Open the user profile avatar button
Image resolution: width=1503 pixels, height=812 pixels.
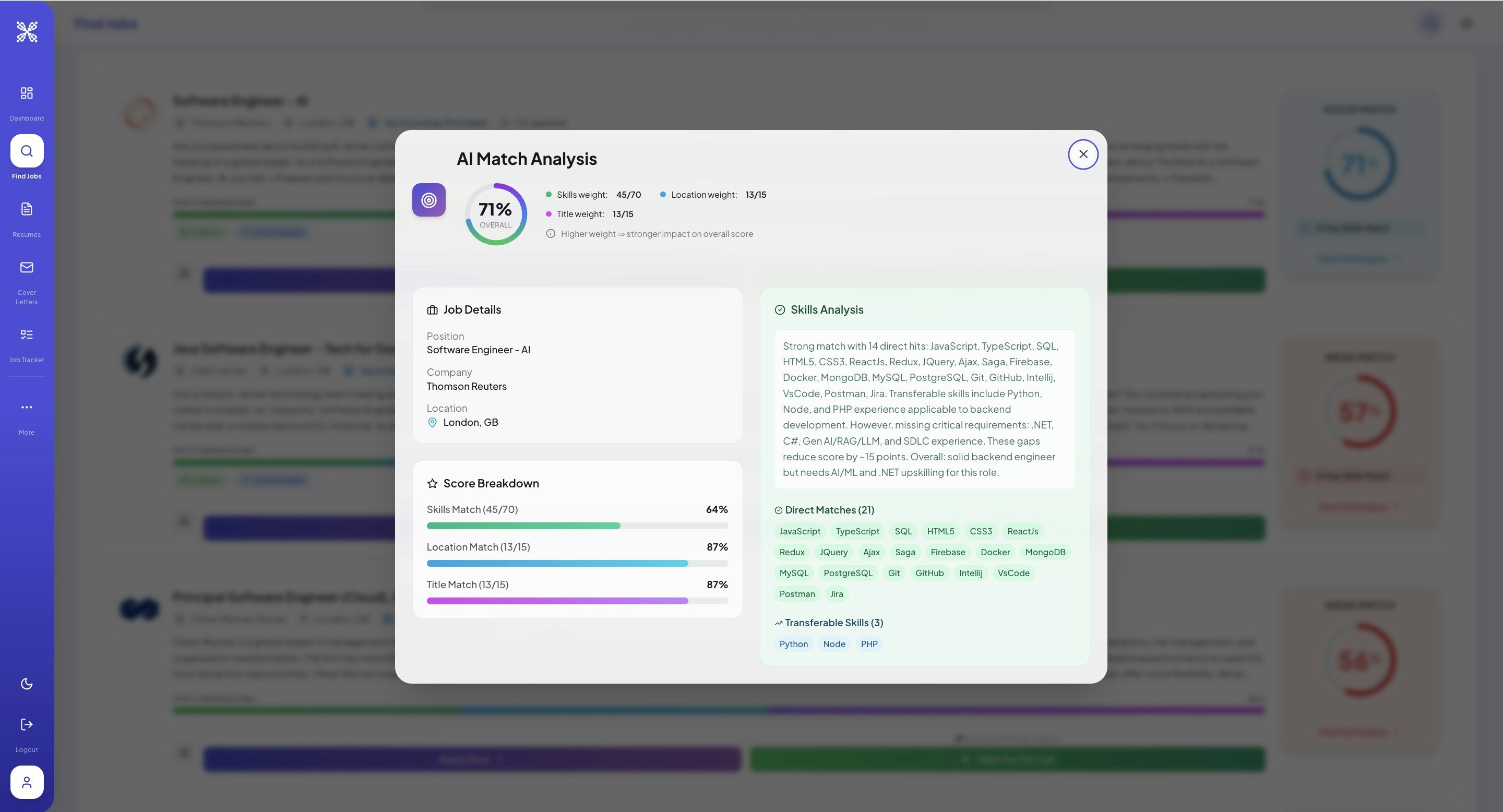27,782
